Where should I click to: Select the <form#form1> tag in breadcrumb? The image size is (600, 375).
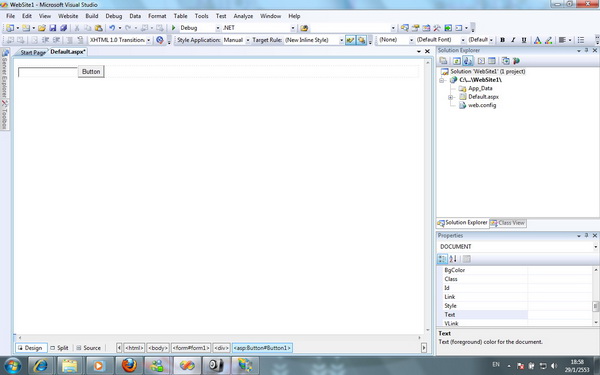pyautogui.click(x=191, y=348)
